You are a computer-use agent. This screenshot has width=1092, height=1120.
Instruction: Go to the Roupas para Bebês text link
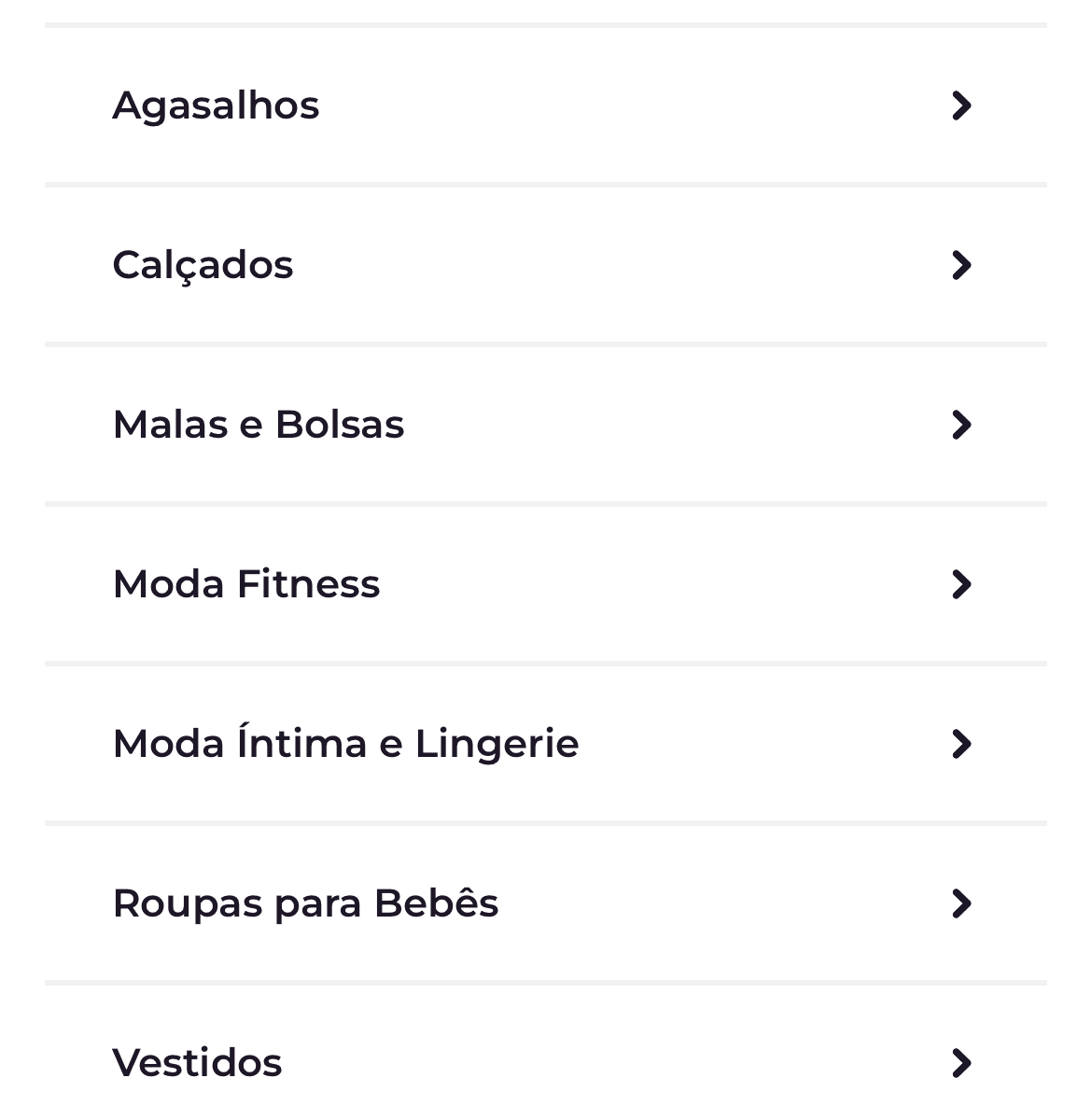305,903
